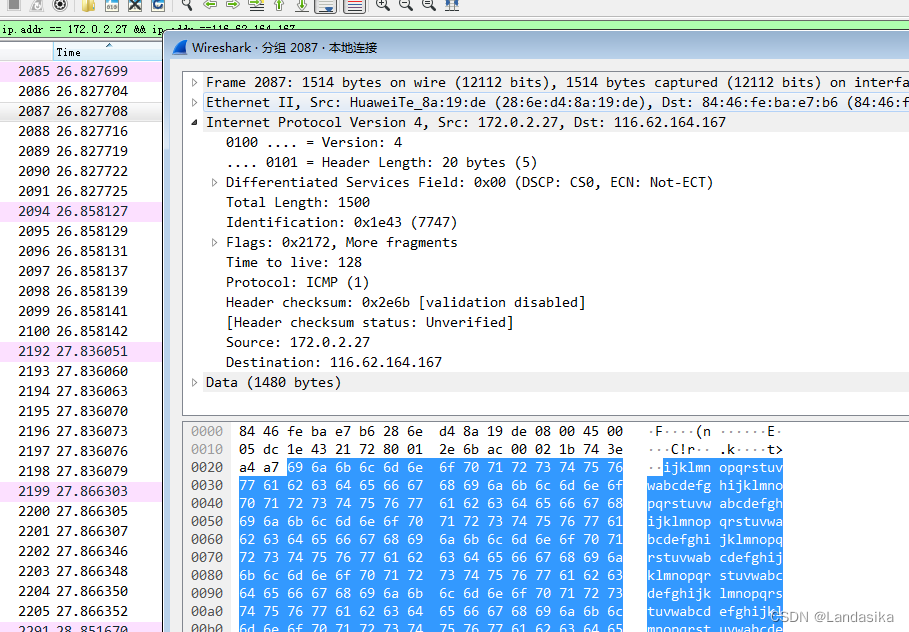Expand Differentiated Services Field node

click(214, 183)
